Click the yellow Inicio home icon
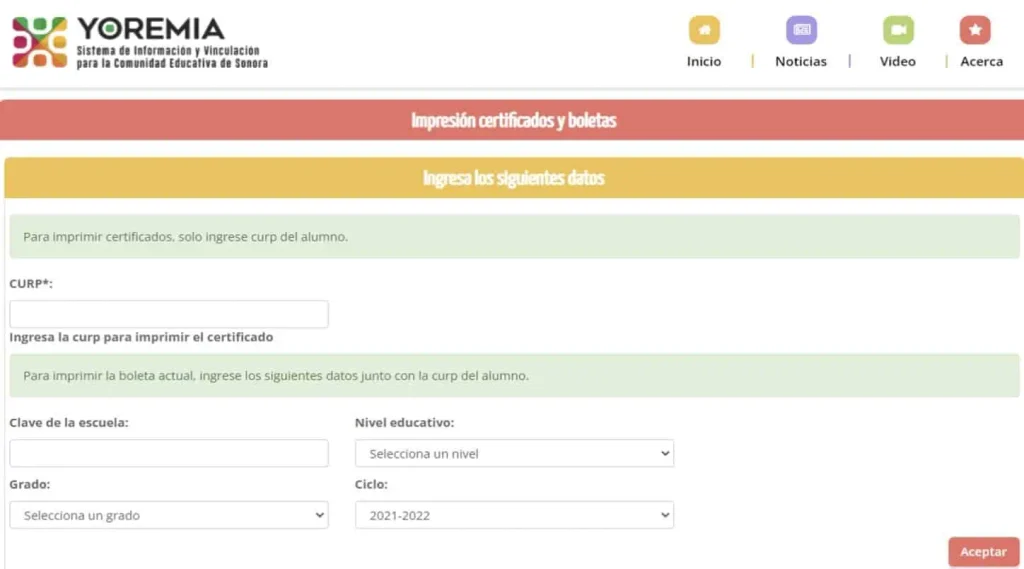Image resolution: width=1024 pixels, height=569 pixels. (704, 30)
